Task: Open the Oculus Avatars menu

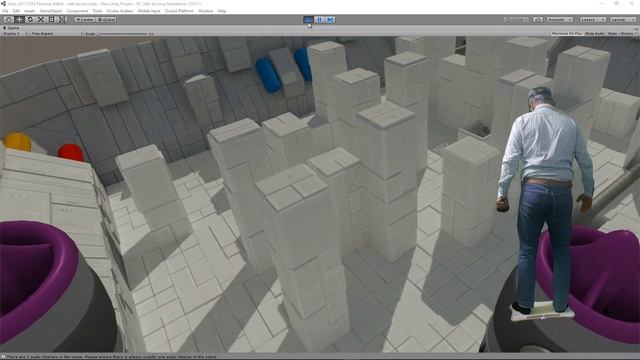Action: tap(120, 11)
